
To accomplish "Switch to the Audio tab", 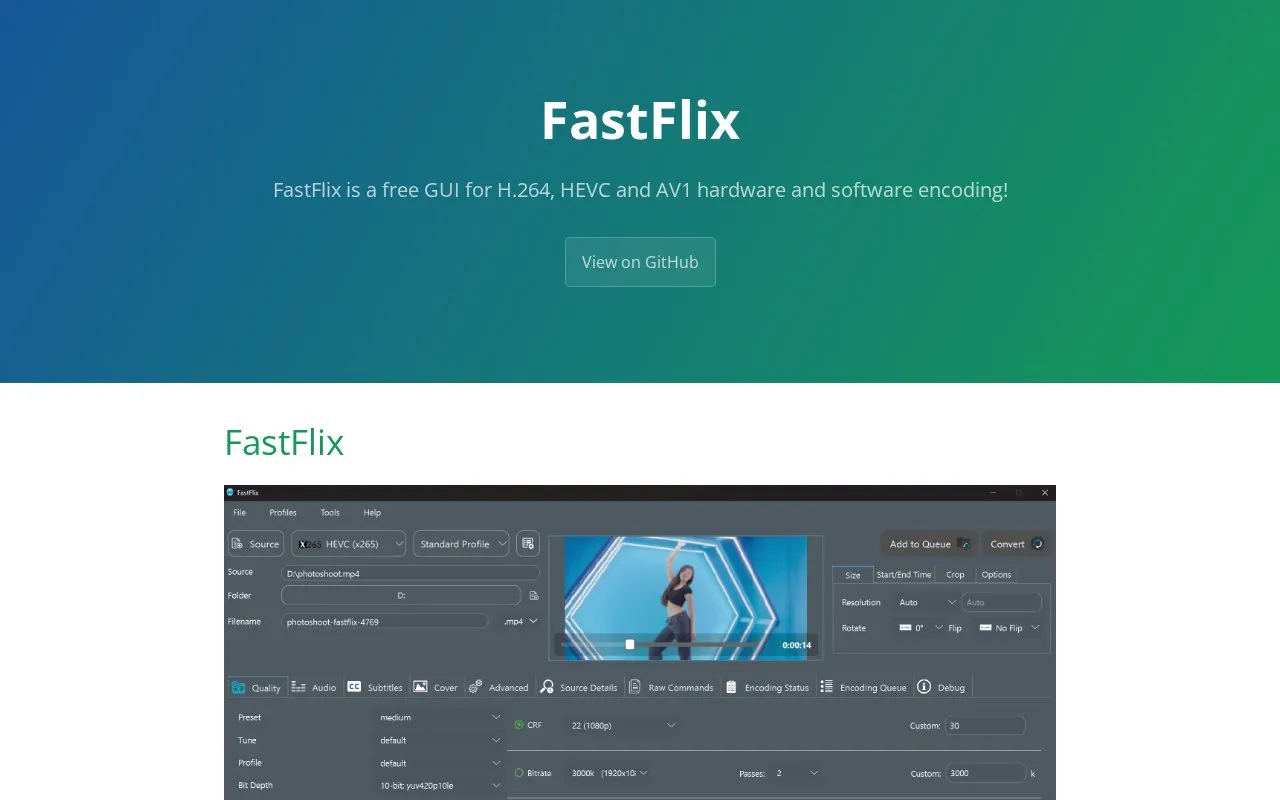I will (x=314, y=687).
